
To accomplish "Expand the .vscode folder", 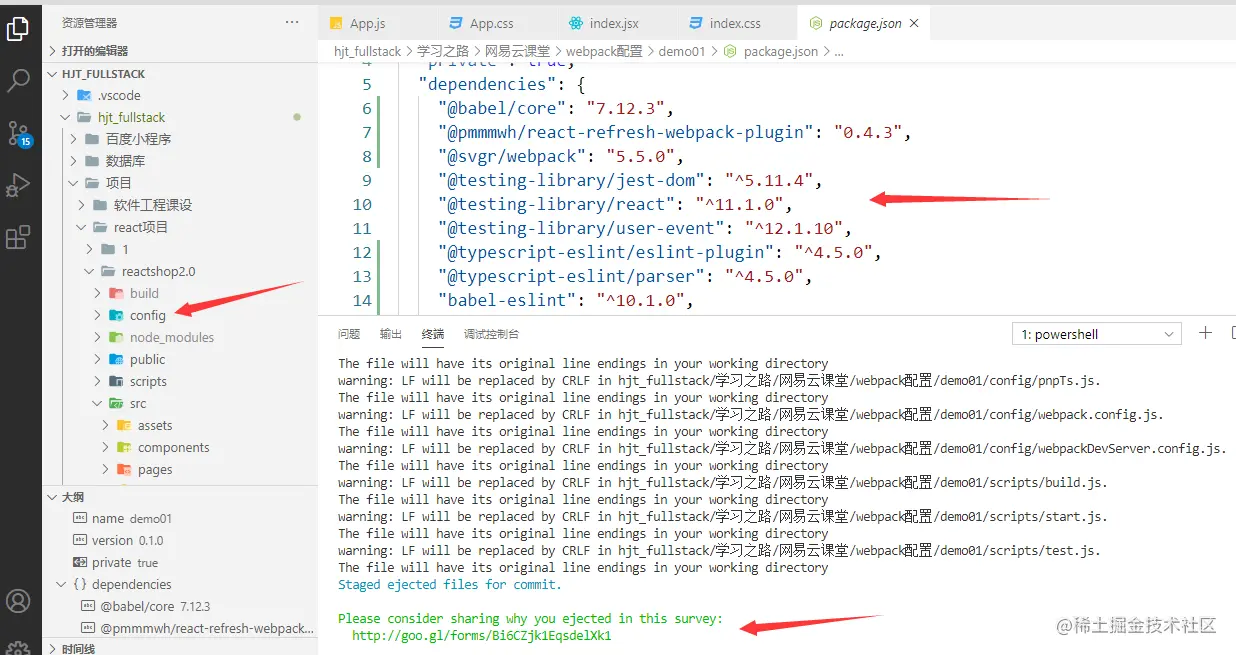I will point(181,95).
